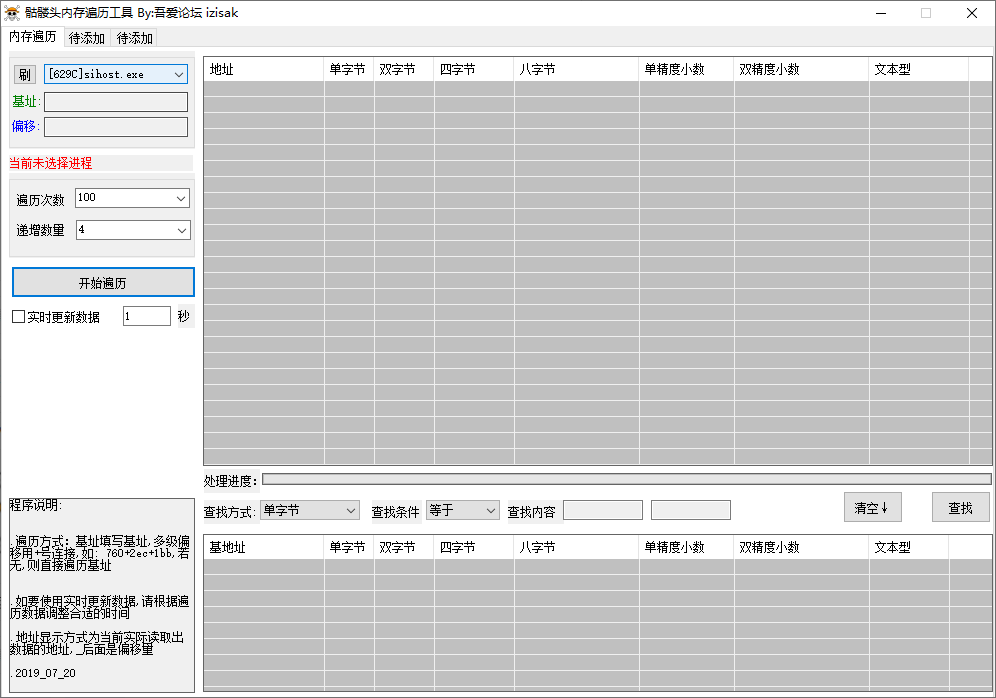Click the skull app icon in title bar
The width and height of the screenshot is (996, 698).
point(12,13)
